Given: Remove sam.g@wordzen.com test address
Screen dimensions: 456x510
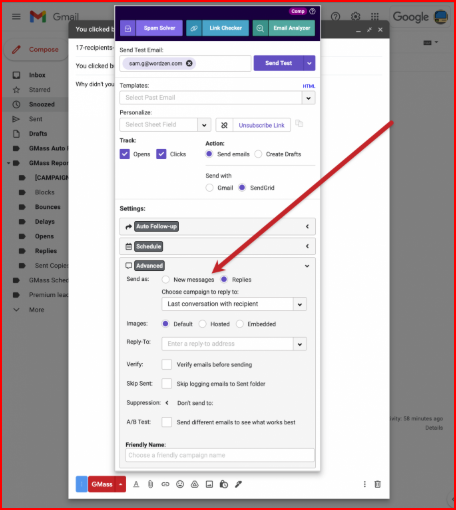Looking at the screenshot, I should tap(189, 63).
